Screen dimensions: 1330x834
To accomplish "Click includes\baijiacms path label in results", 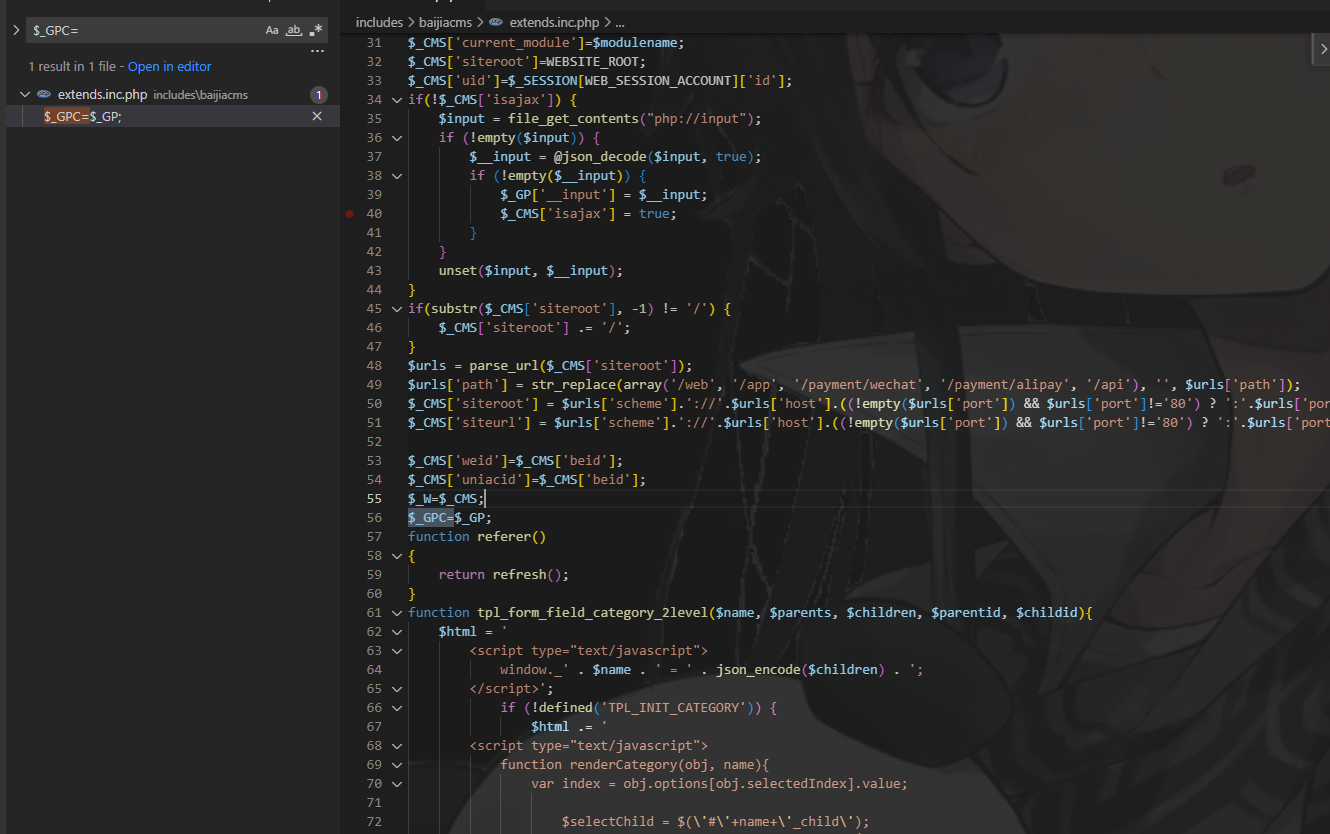I will [x=200, y=95].
